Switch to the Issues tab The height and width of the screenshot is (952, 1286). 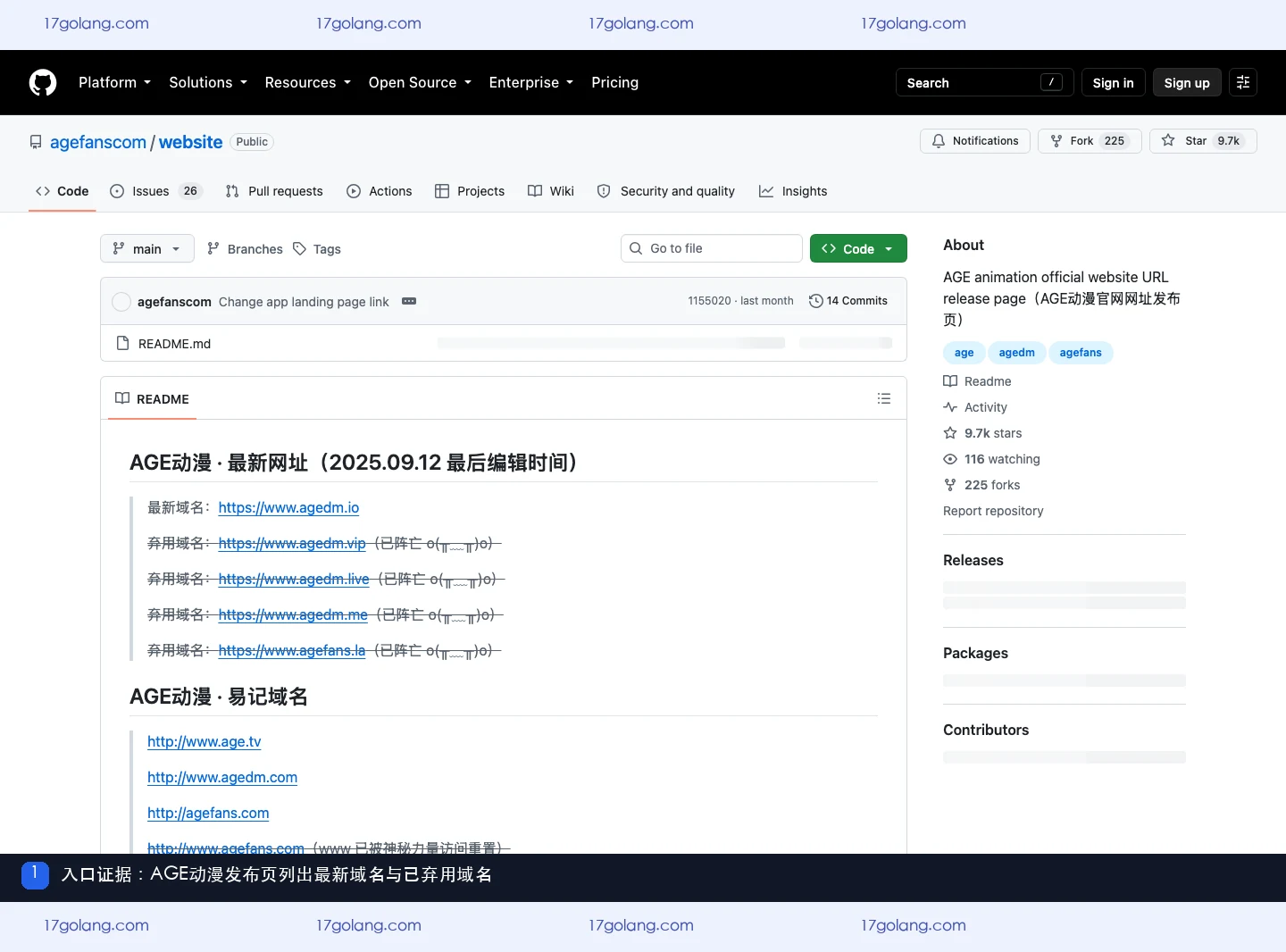coord(156,191)
